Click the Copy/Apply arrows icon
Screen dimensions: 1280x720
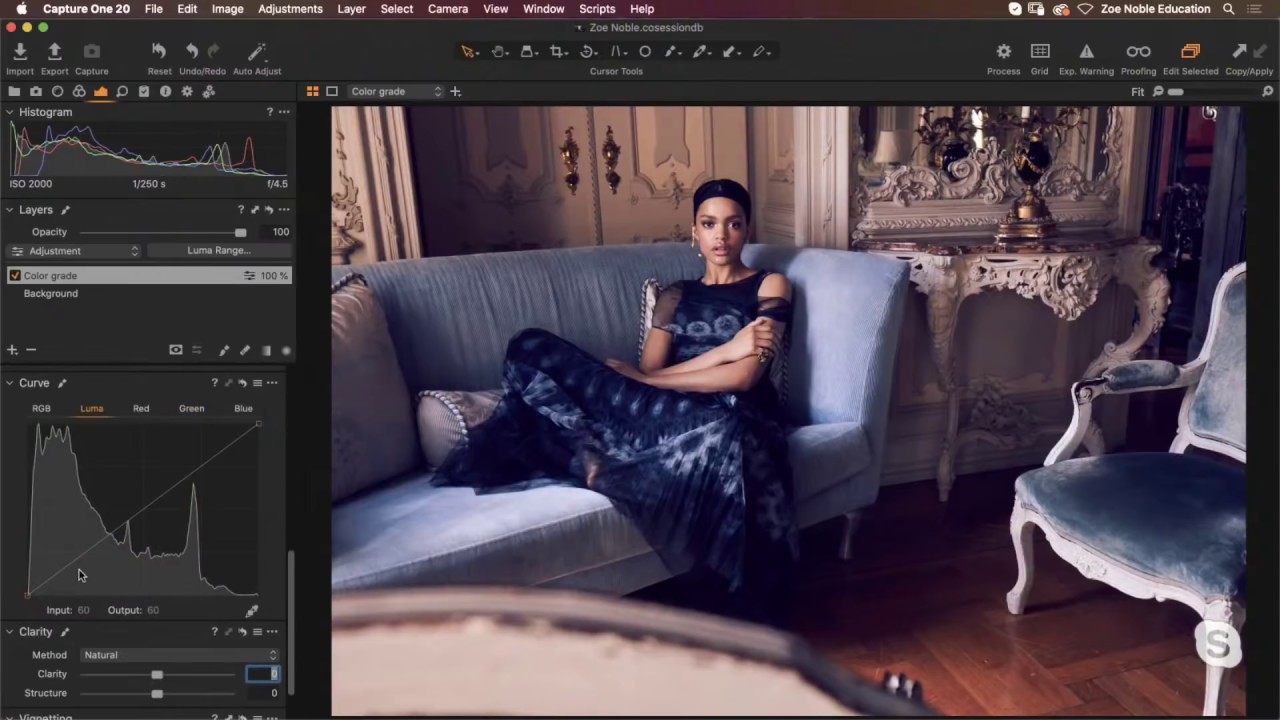1248,51
